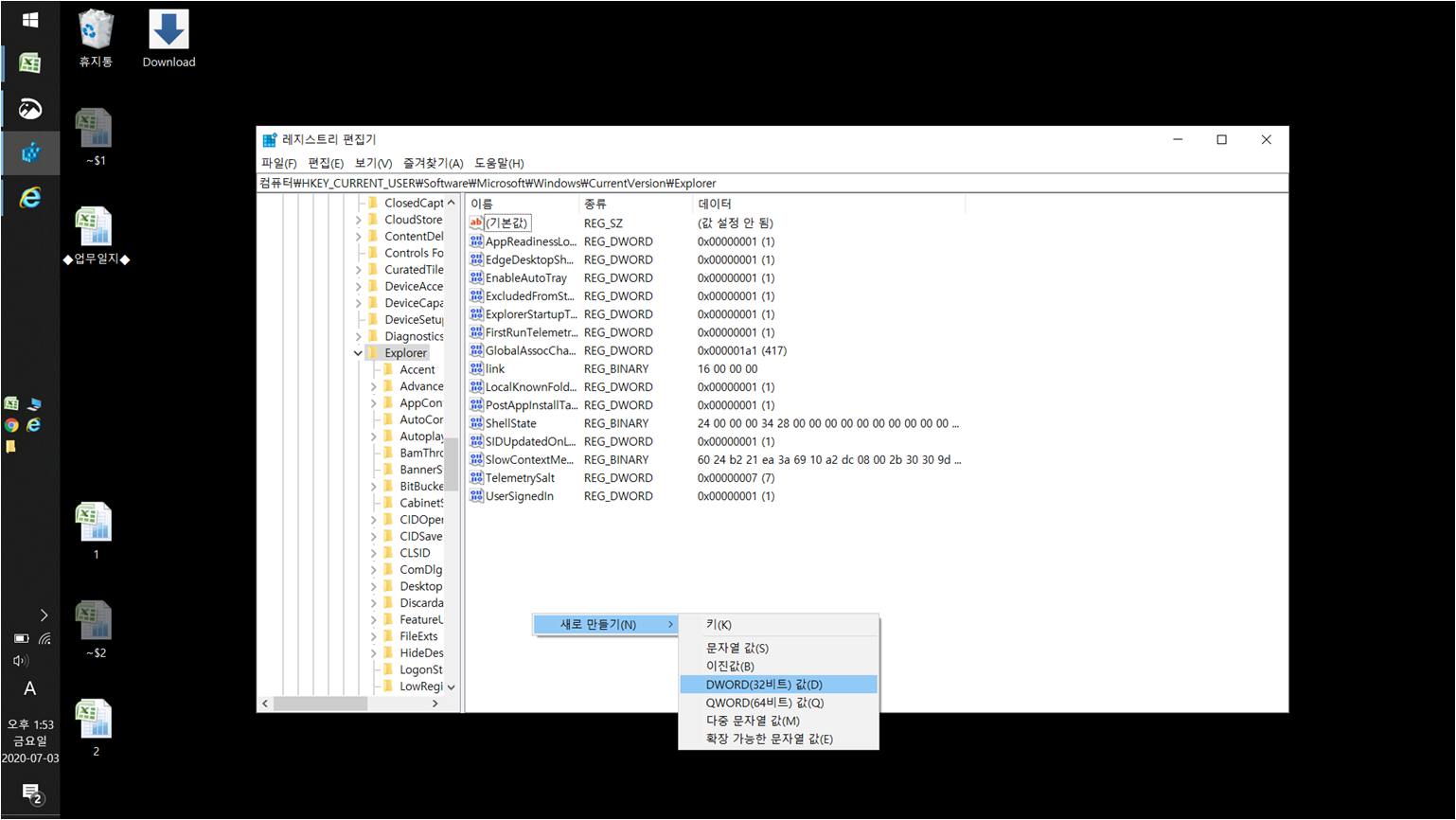Choose 확장 가능한 문자열 값(E) entry
The image size is (1456, 820).
[779, 740]
